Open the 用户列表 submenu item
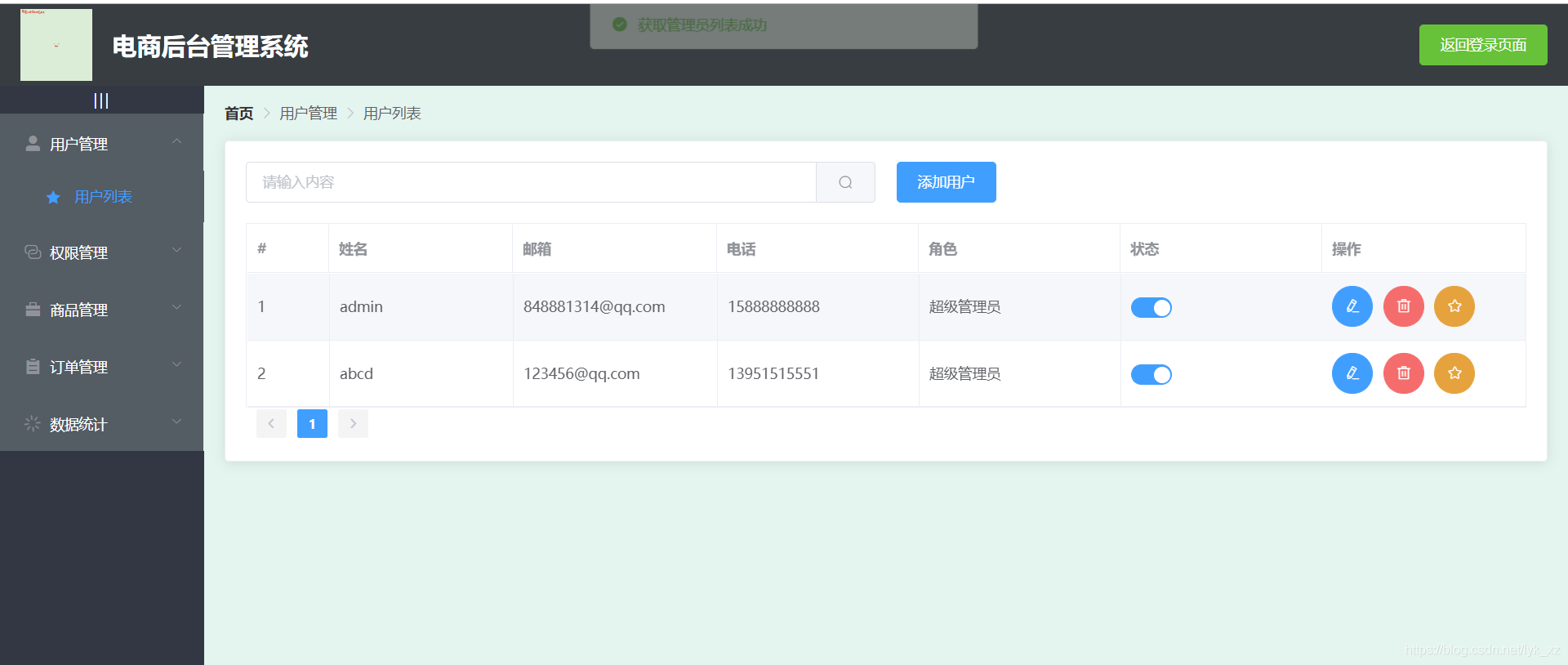The width and height of the screenshot is (1568, 665). (x=102, y=197)
